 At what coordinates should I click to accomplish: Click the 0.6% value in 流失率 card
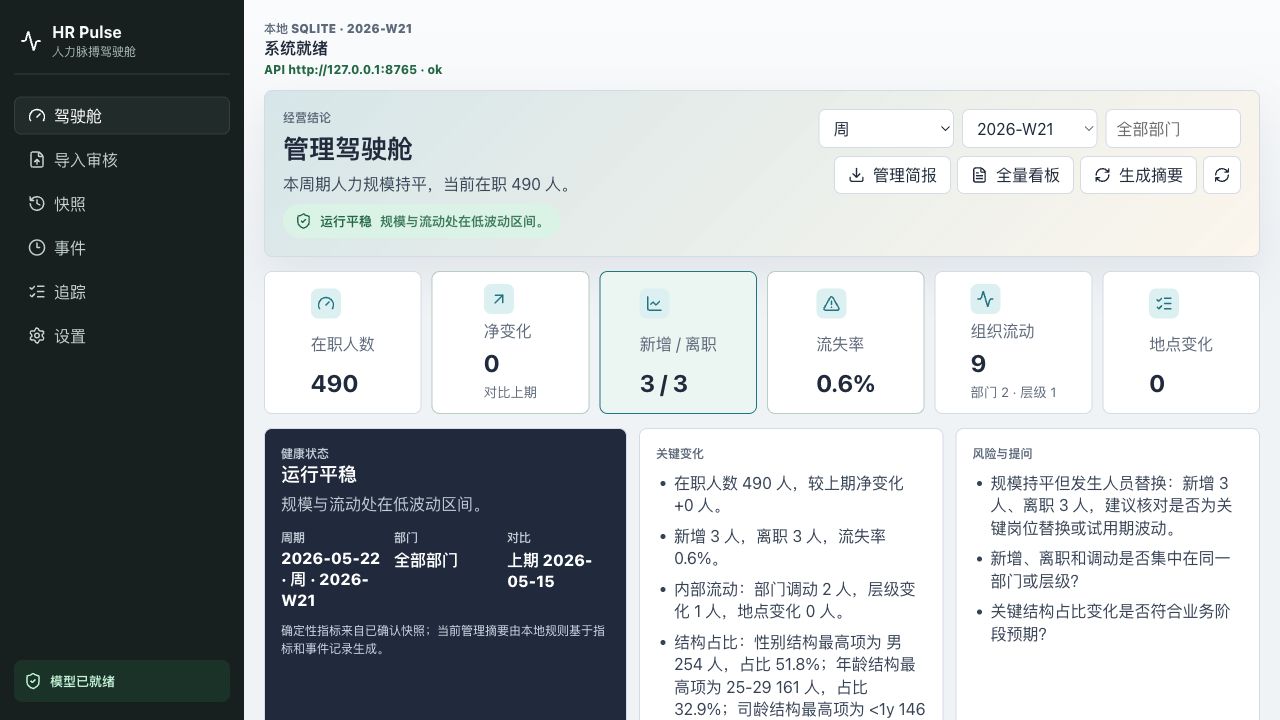coord(846,384)
